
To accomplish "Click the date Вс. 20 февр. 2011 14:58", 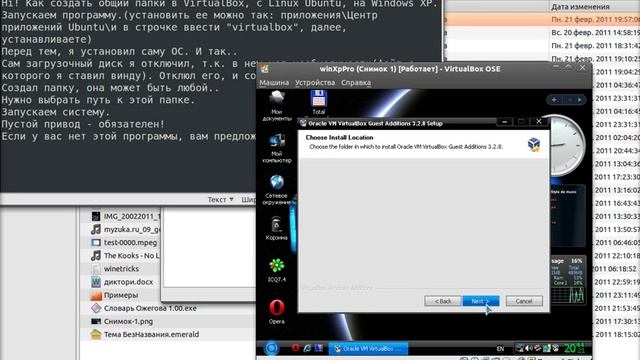I will click(x=596, y=33).
